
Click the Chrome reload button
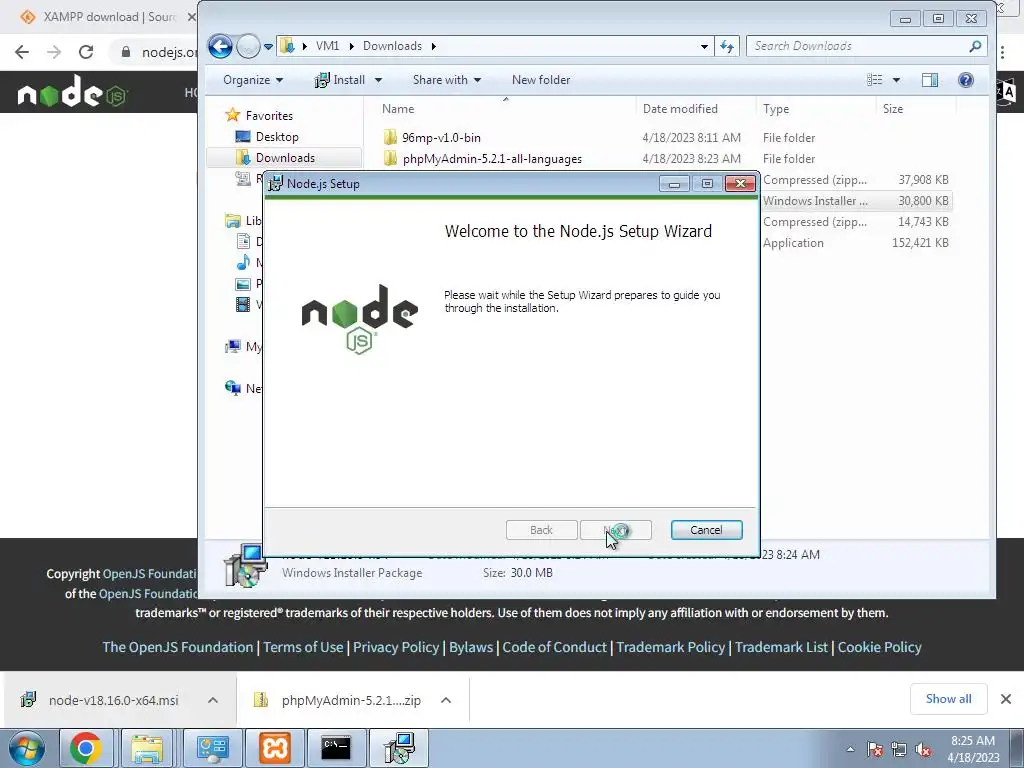pos(86,52)
